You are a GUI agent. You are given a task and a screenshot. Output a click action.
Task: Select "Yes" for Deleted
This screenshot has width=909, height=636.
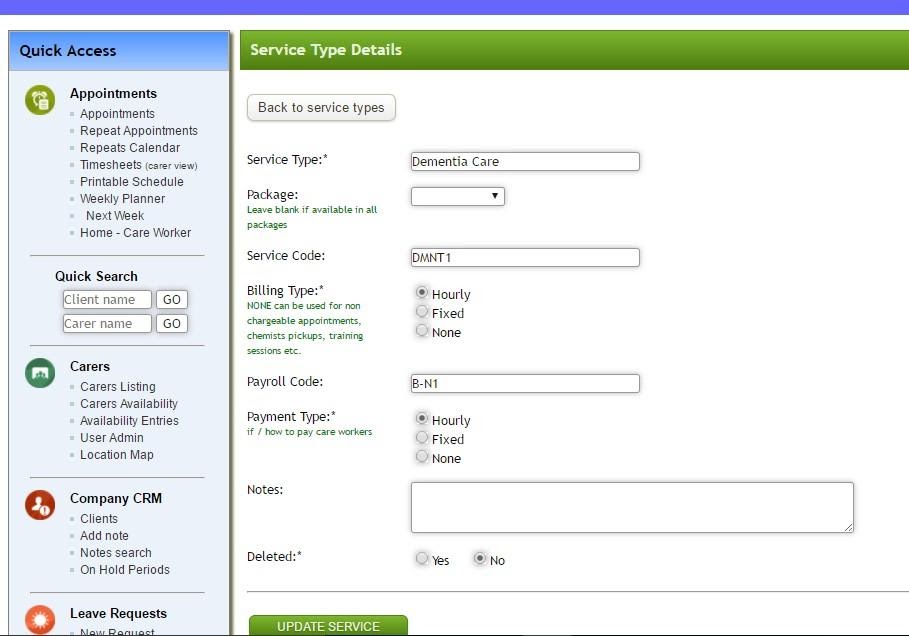point(422,558)
